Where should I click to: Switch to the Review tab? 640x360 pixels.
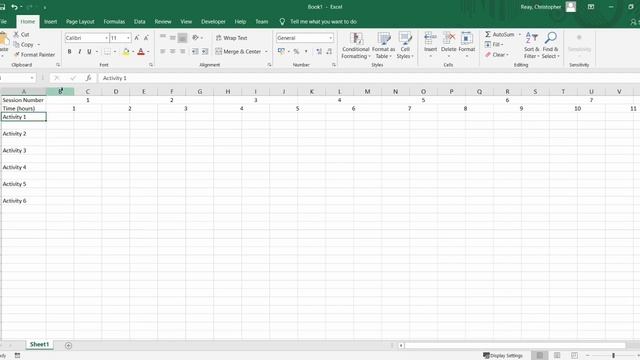(x=163, y=22)
